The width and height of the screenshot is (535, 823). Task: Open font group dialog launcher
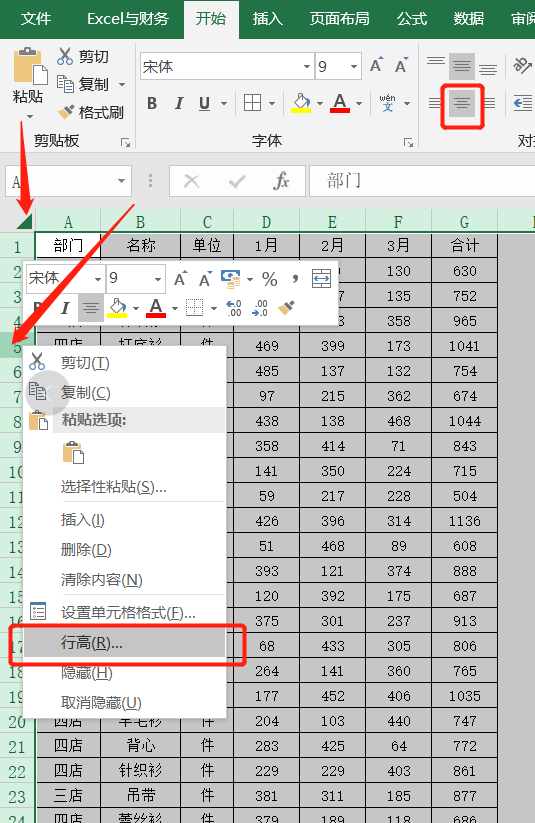tap(408, 142)
